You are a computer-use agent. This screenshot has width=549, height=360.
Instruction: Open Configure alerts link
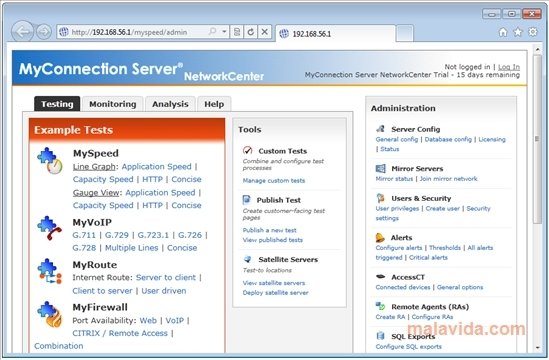[x=399, y=248]
